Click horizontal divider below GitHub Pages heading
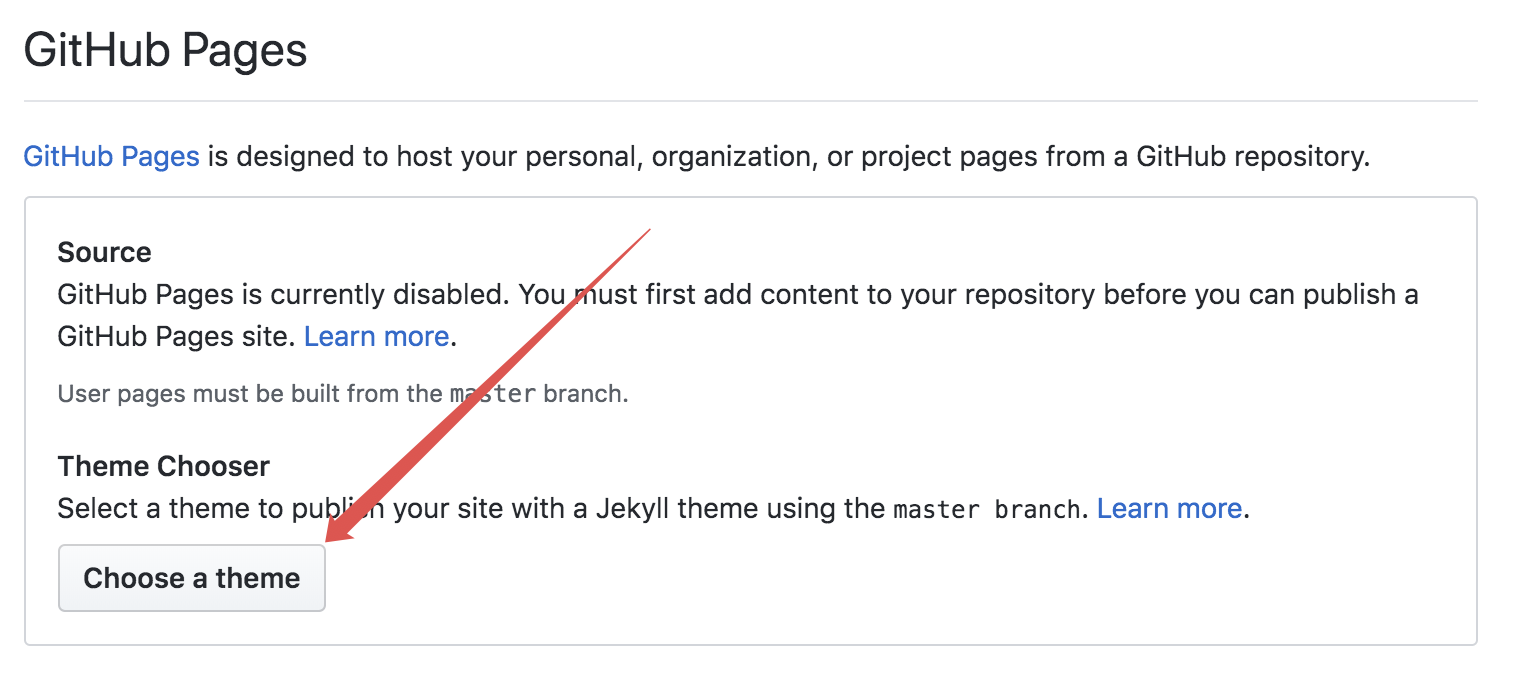1522x684 pixels. point(750,101)
